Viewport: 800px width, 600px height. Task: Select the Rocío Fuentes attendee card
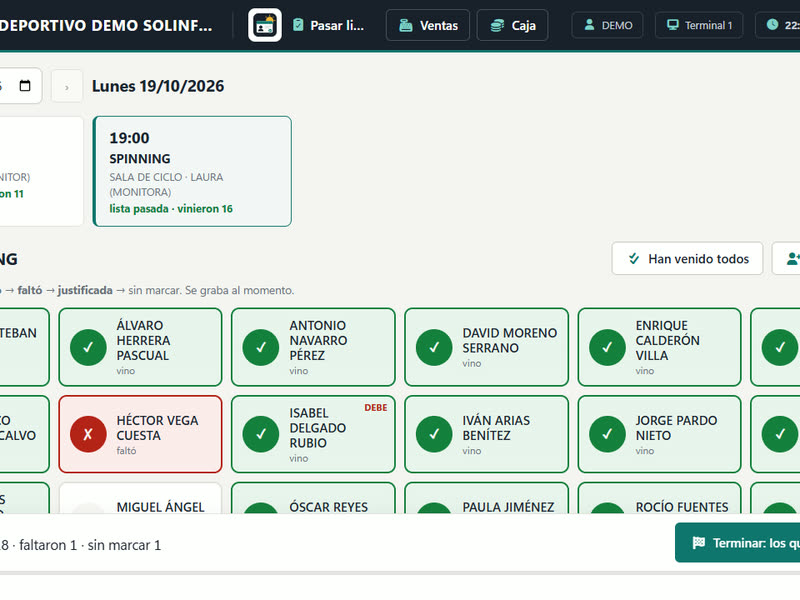(x=659, y=498)
